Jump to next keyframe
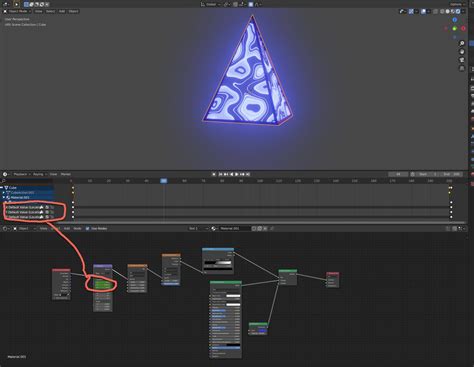474x367 pixels. tap(242, 174)
